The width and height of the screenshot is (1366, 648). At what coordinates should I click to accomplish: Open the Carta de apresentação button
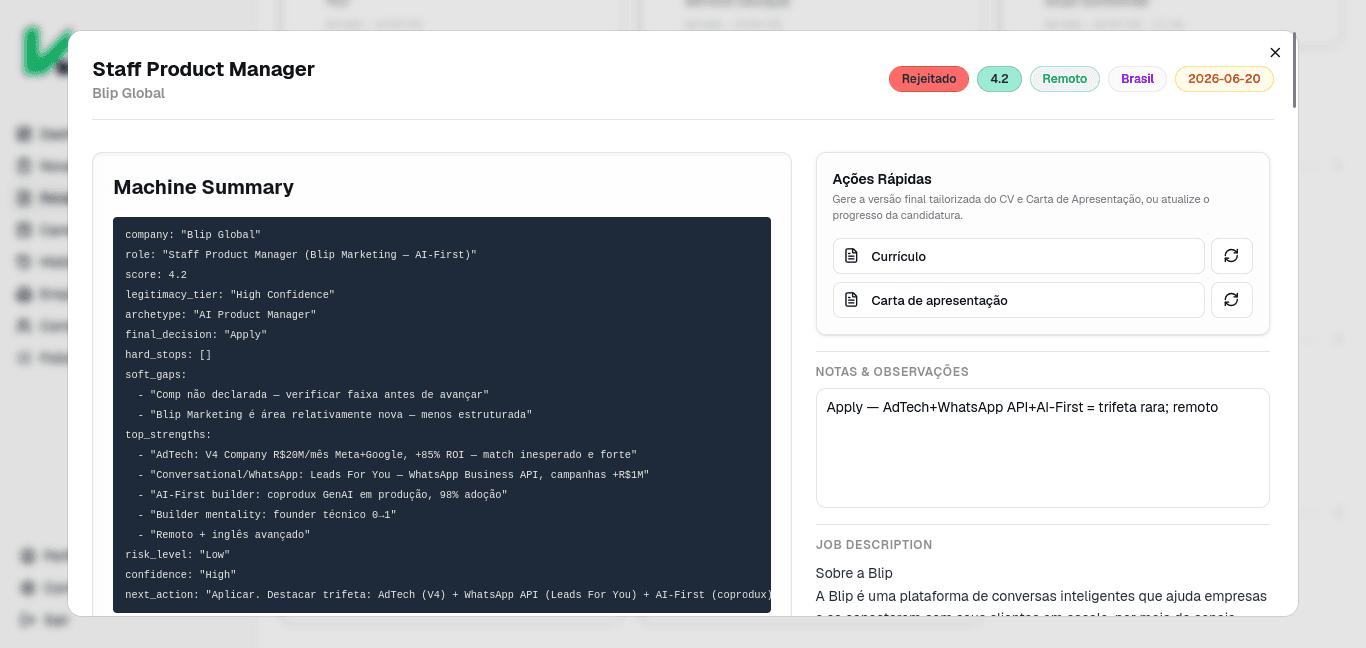click(x=1018, y=300)
